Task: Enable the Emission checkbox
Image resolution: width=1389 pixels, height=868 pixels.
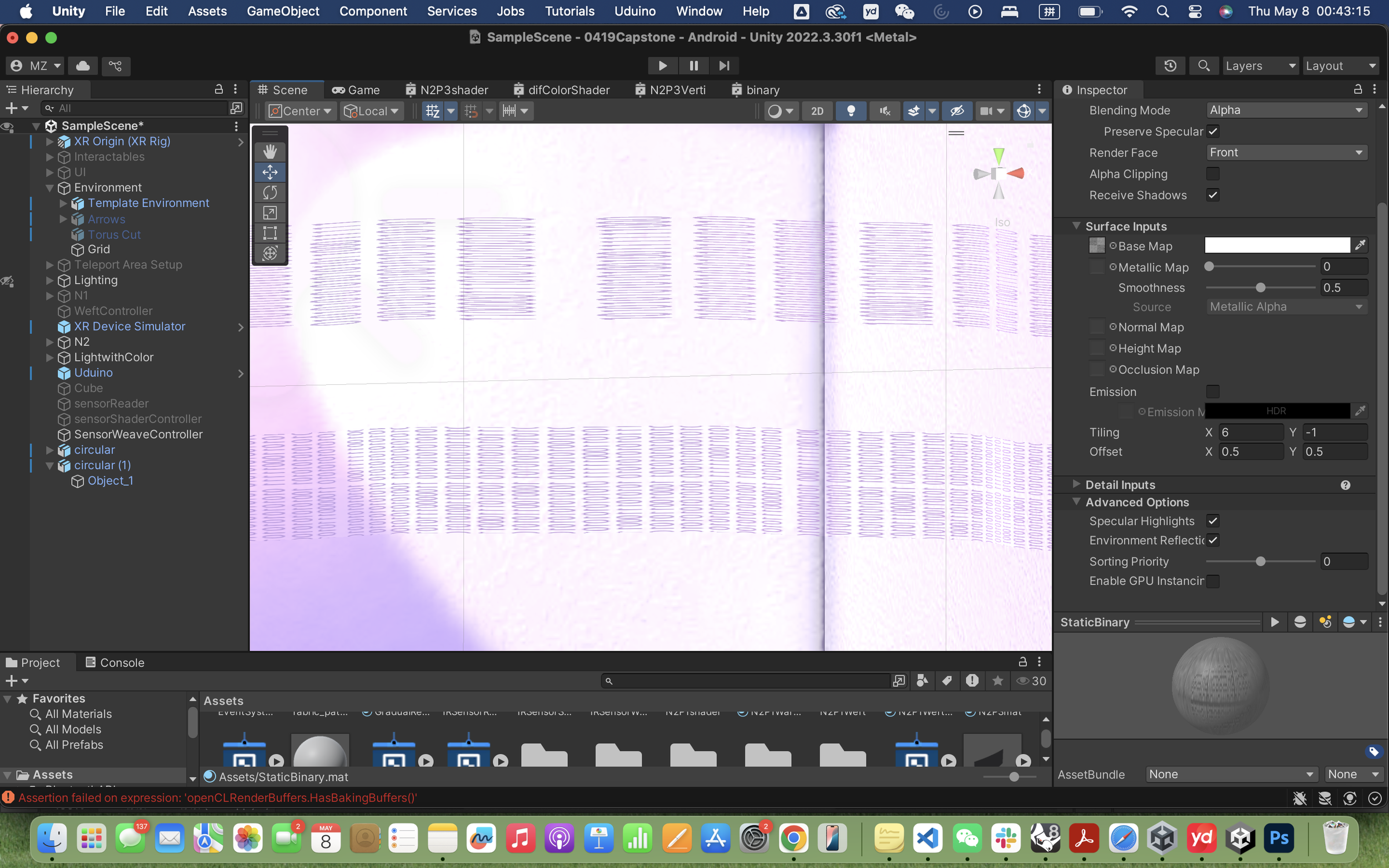Action: coord(1213,392)
